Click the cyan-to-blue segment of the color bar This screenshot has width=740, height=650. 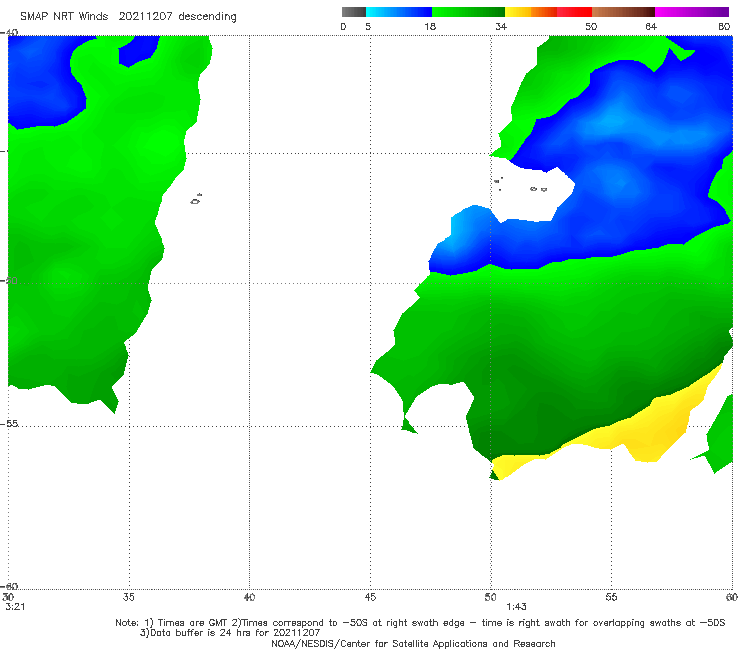[x=399, y=12]
